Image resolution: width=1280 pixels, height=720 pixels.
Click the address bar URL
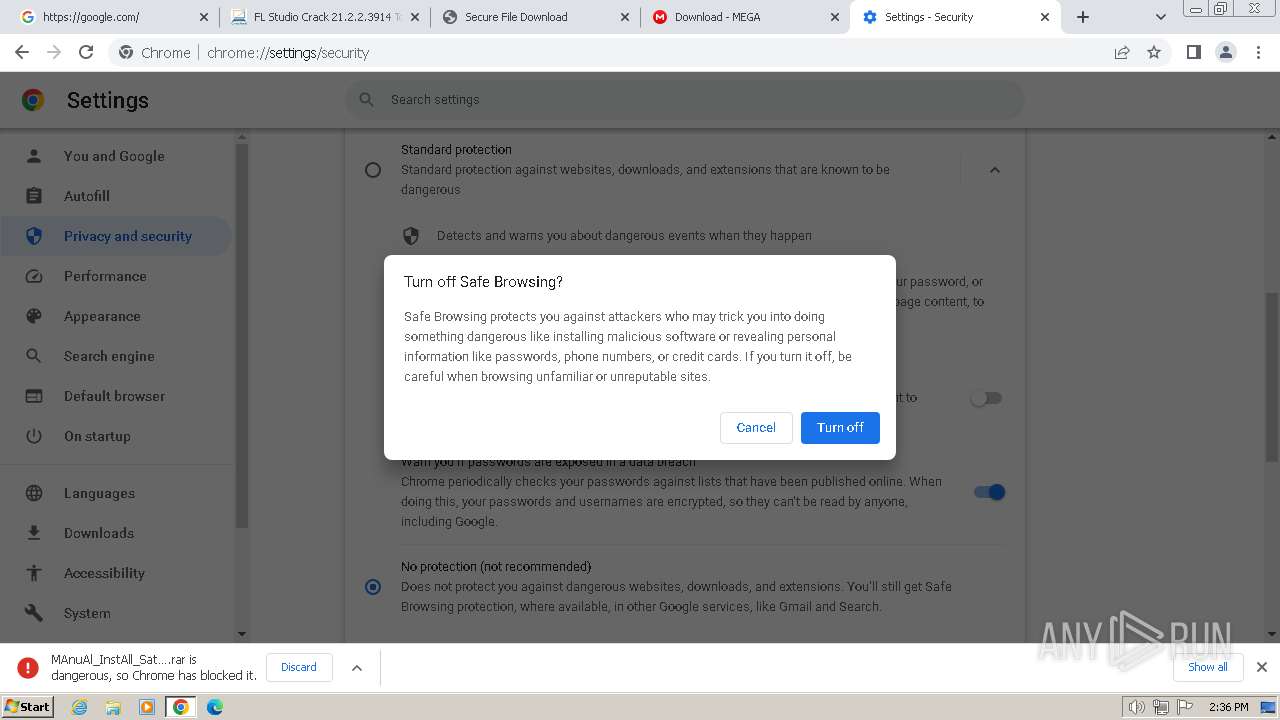[x=288, y=53]
